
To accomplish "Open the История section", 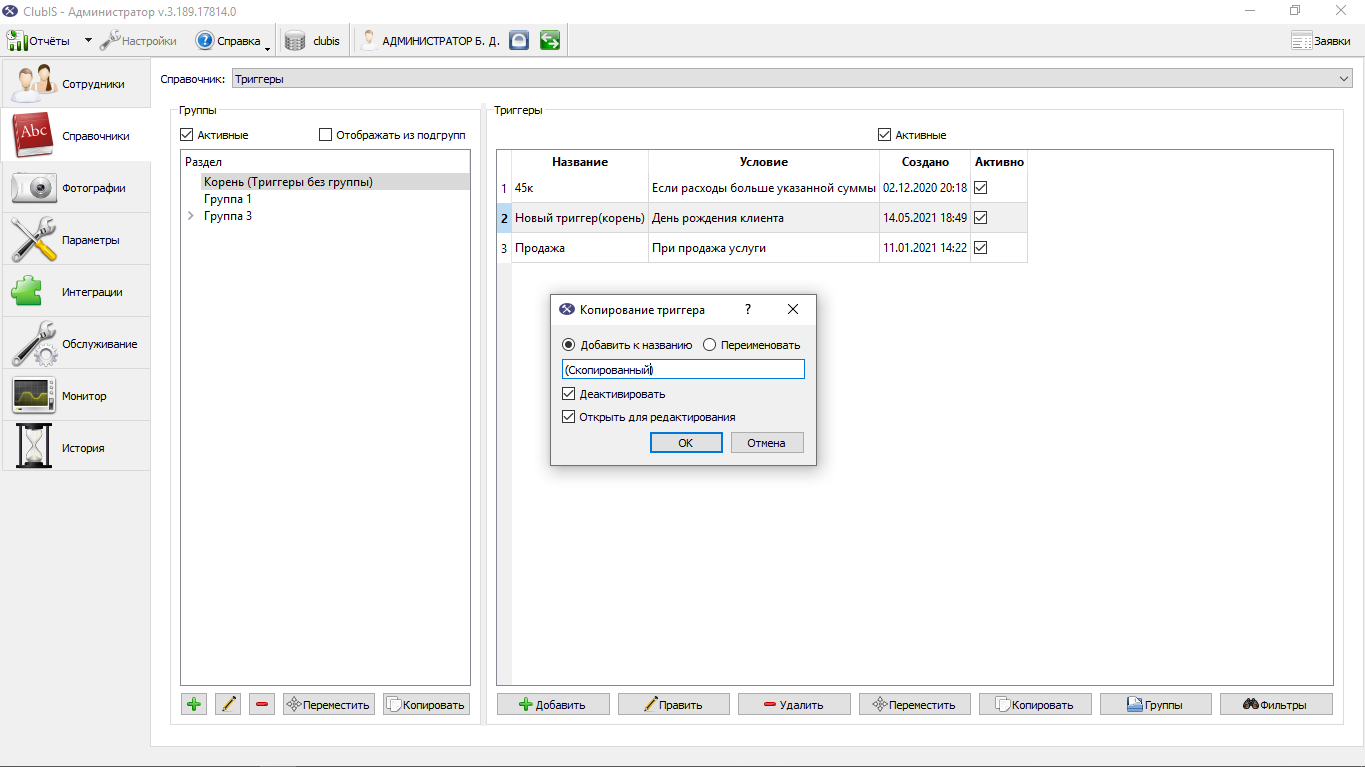I will [x=76, y=448].
